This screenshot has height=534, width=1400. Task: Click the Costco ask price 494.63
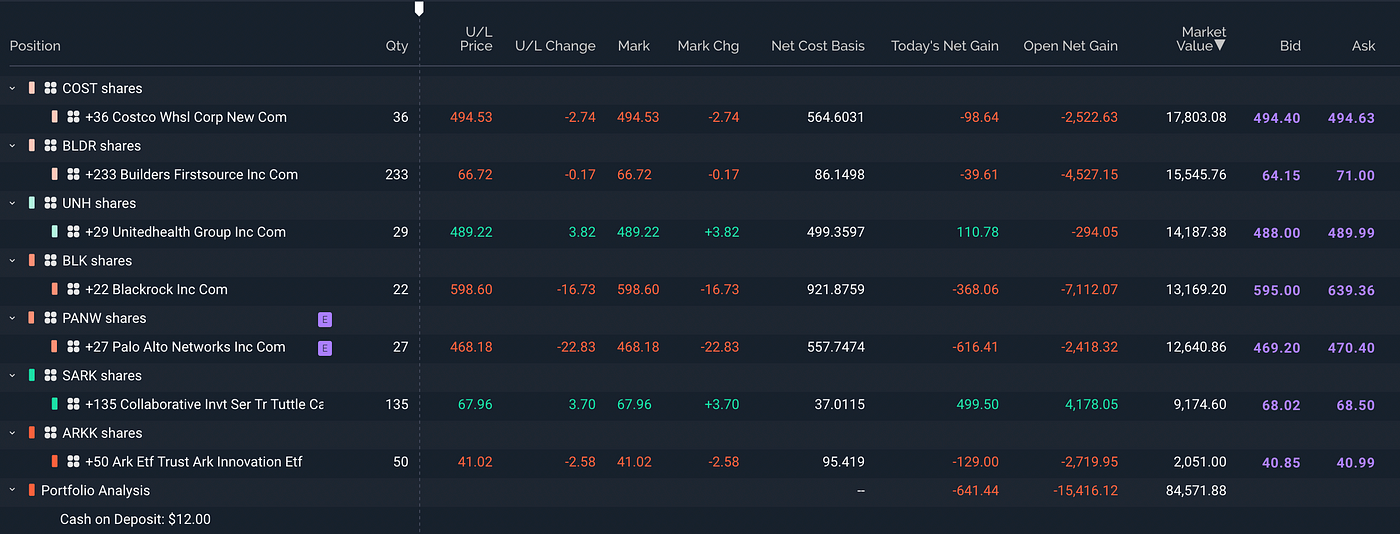click(1351, 118)
